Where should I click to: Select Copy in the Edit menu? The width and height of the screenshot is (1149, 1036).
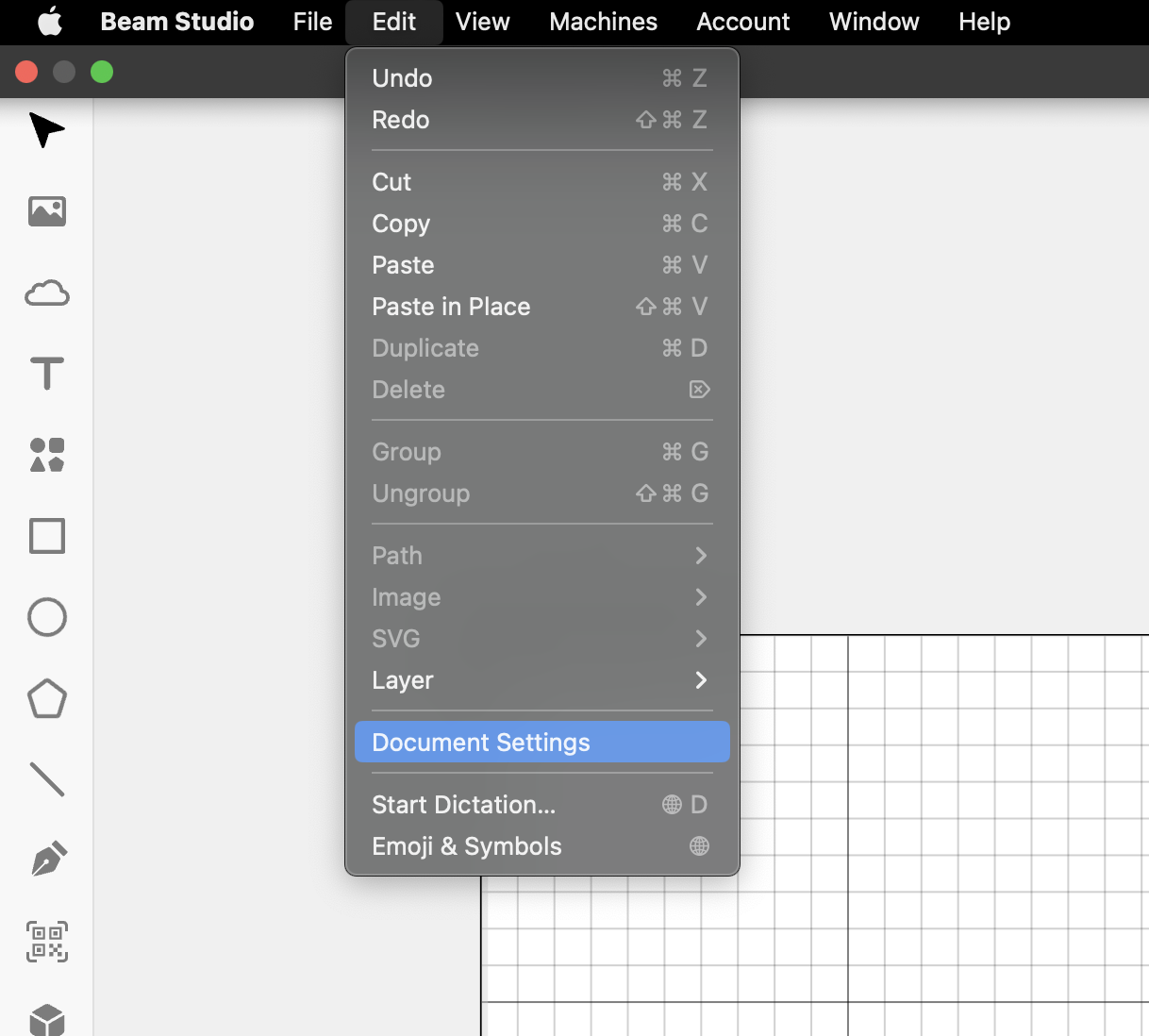(542, 224)
